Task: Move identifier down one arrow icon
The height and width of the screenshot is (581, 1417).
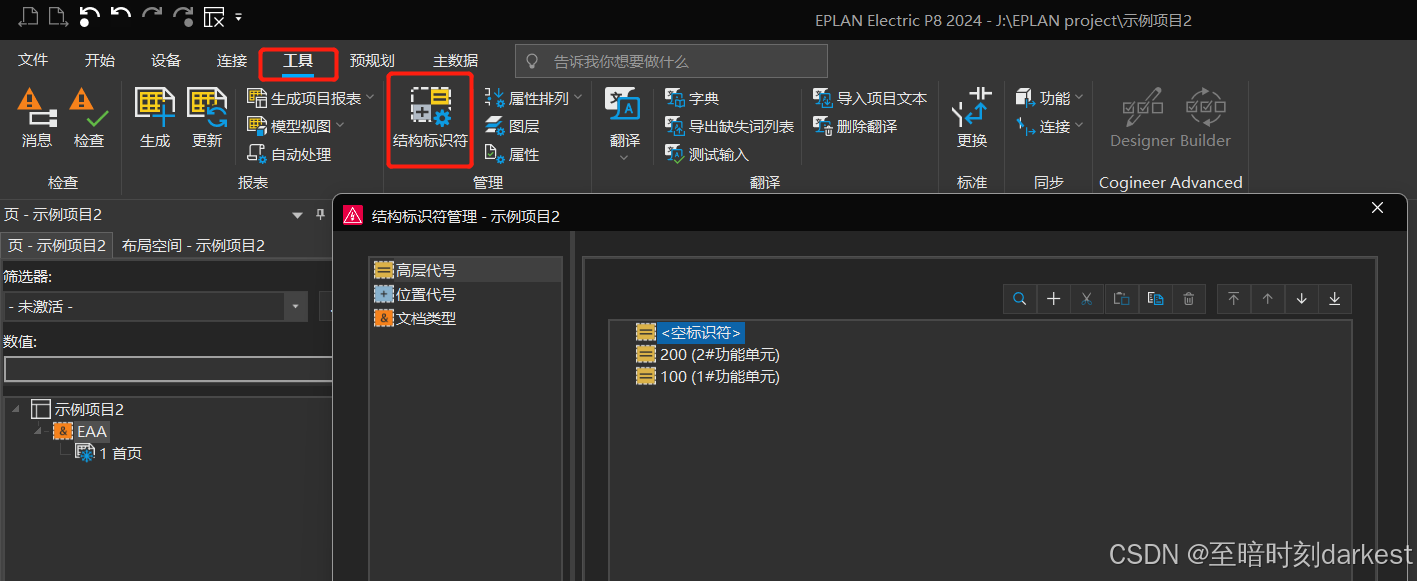Action: tap(1301, 298)
